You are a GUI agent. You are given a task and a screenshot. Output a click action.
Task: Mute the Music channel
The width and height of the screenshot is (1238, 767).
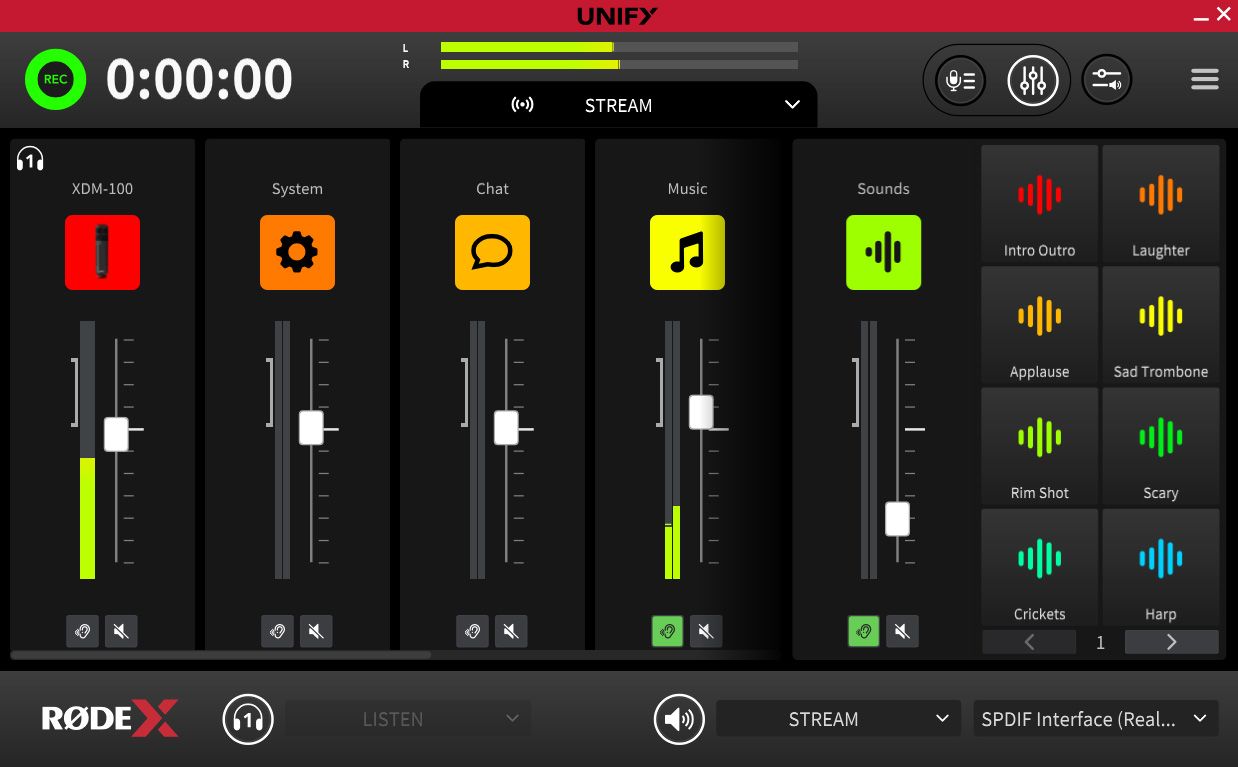point(706,631)
